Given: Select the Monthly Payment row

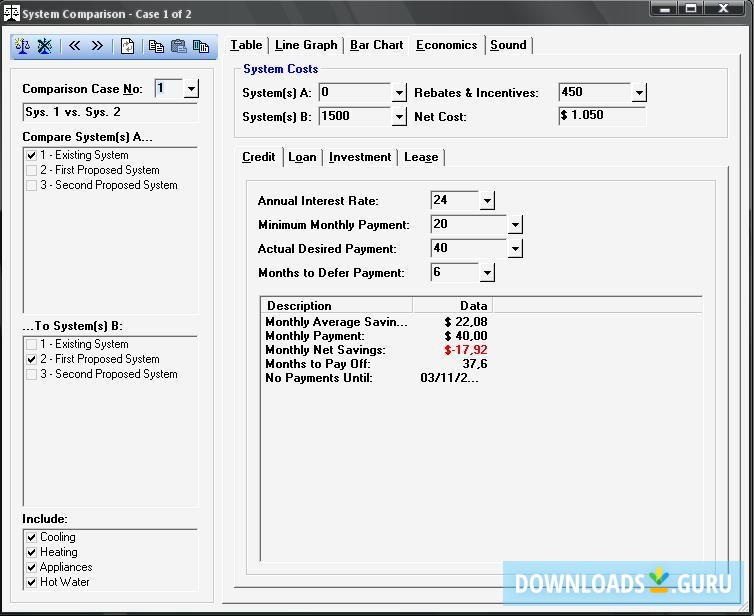Looking at the screenshot, I should pyautogui.click(x=376, y=336).
